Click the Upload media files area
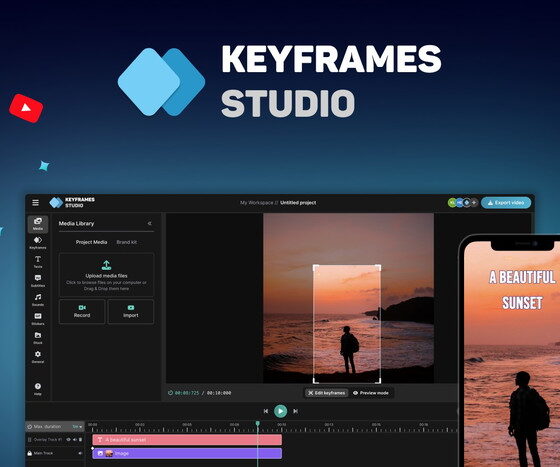560x467 pixels. [x=106, y=275]
